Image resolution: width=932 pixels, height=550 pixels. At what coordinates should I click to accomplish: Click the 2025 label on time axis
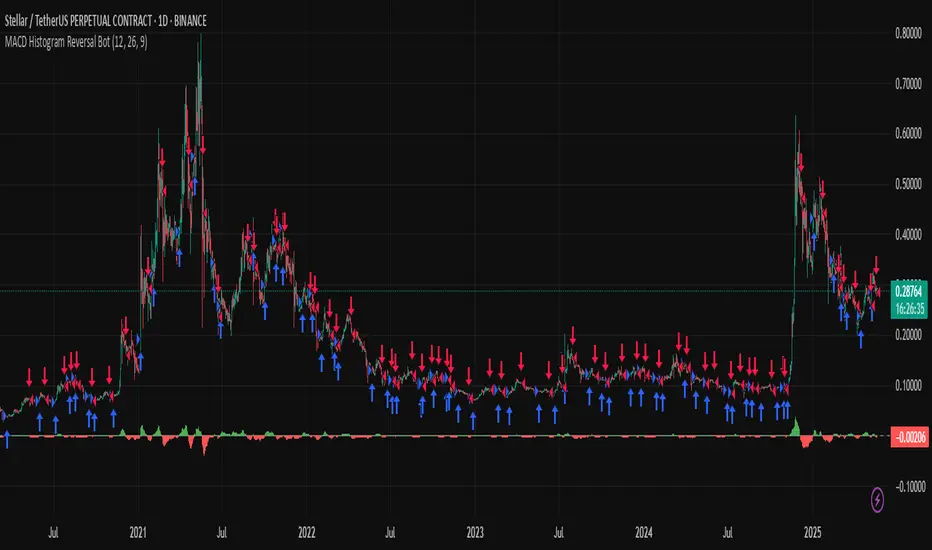click(813, 532)
